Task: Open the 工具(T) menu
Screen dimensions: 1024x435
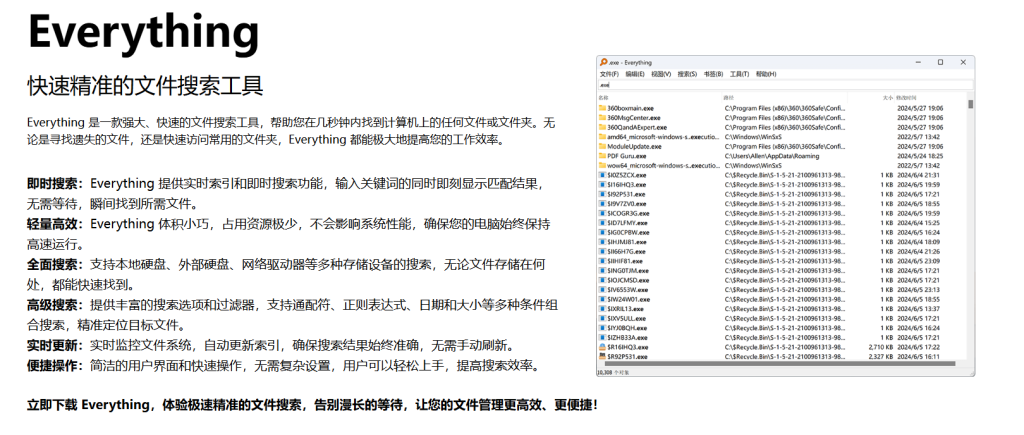Action: coord(739,74)
